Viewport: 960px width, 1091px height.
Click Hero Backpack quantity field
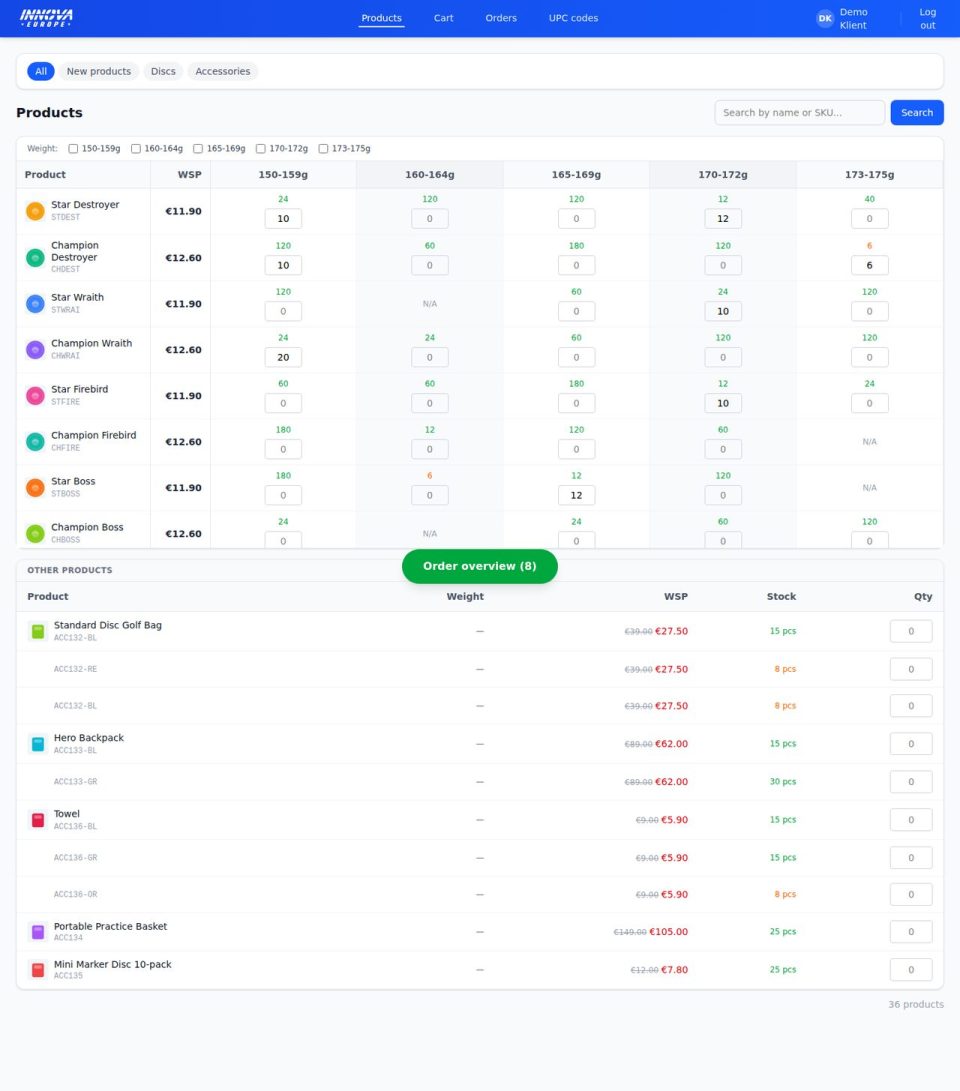click(x=911, y=744)
